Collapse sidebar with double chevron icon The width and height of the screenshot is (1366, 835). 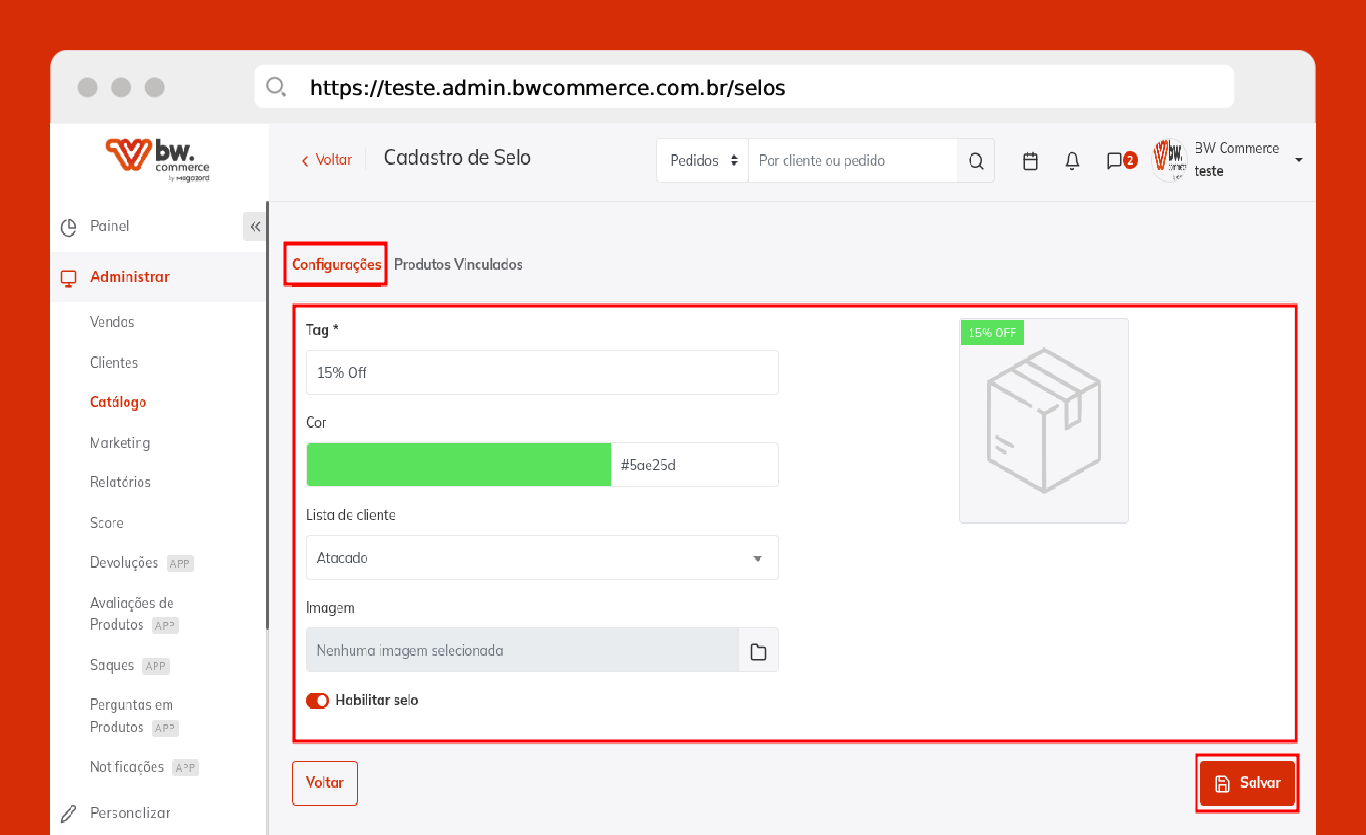coord(255,227)
